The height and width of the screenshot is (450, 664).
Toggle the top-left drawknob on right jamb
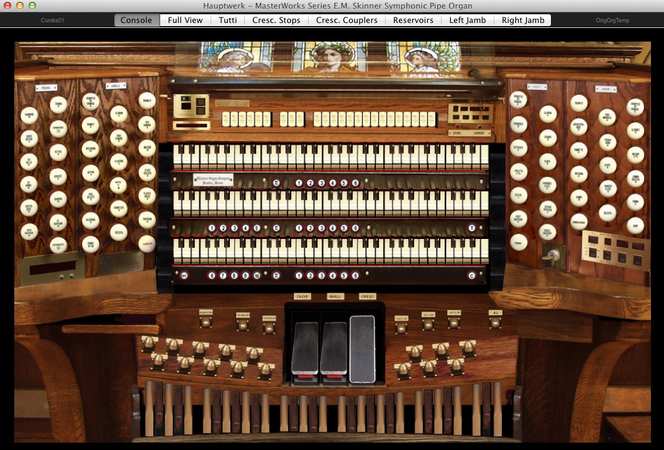pyautogui.click(x=518, y=100)
